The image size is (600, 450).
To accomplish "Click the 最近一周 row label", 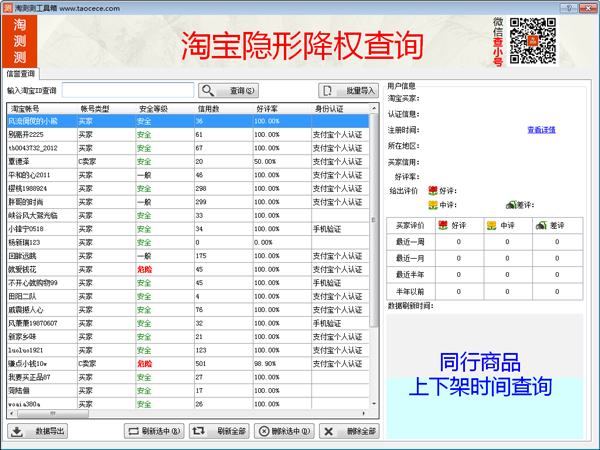I will pyautogui.click(x=410, y=242).
